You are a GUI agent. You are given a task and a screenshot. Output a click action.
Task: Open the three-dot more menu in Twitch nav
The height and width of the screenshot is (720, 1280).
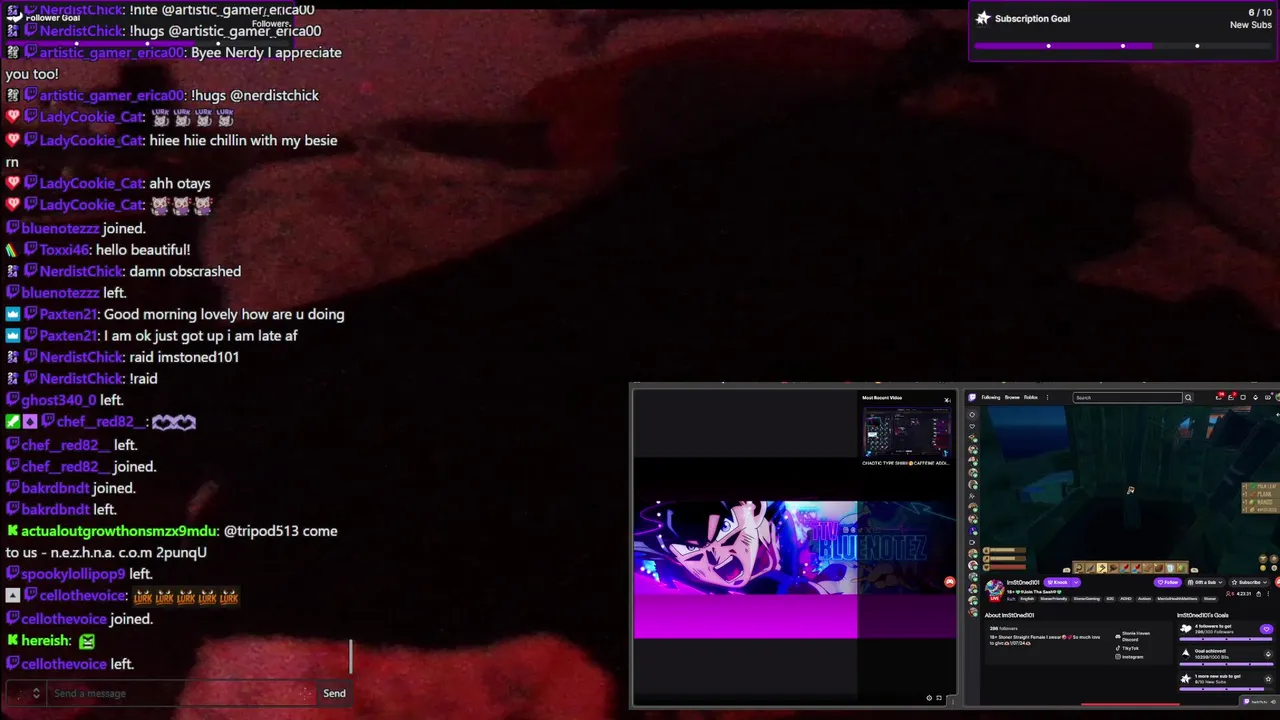pos(1047,397)
